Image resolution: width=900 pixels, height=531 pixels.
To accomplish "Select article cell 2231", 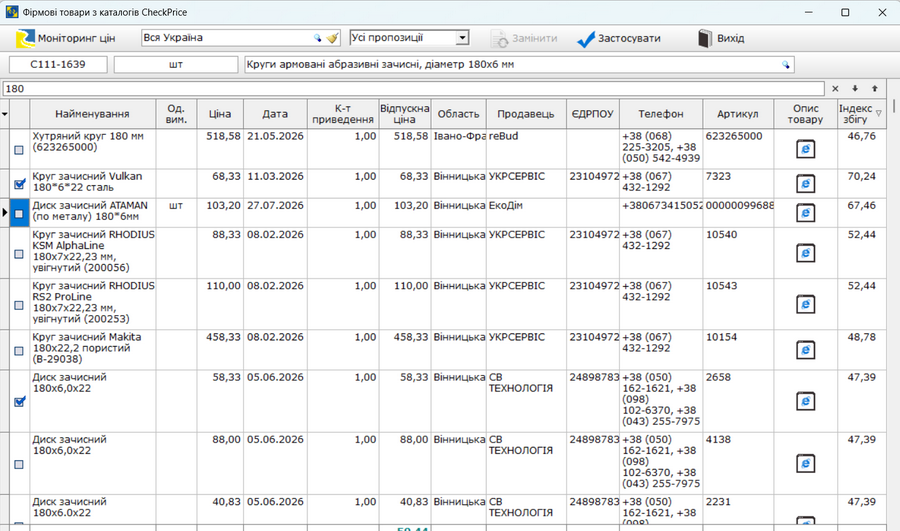I will click(x=738, y=509).
